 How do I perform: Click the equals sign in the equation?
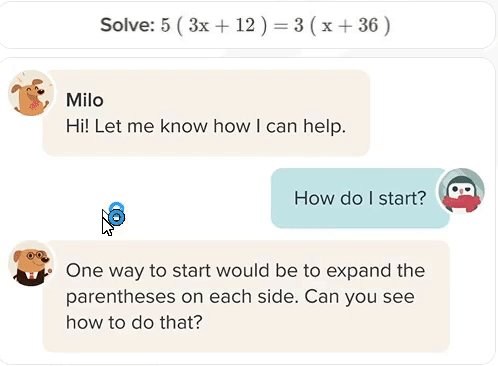280,26
